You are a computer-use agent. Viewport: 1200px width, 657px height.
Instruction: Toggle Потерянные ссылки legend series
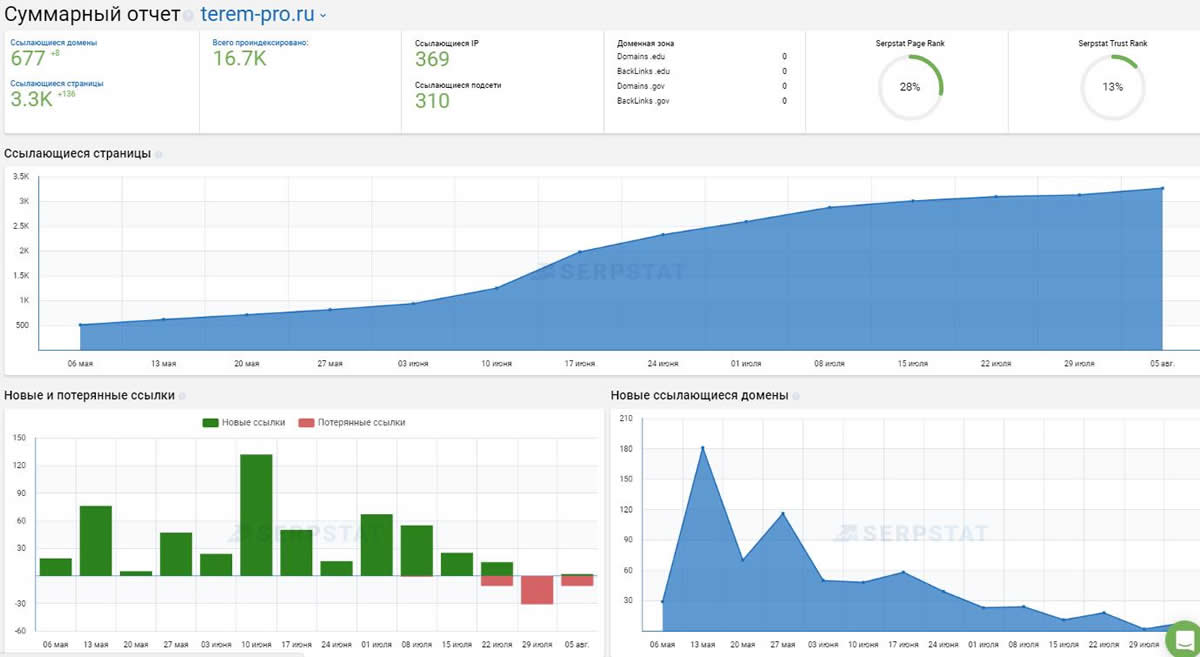[x=361, y=422]
